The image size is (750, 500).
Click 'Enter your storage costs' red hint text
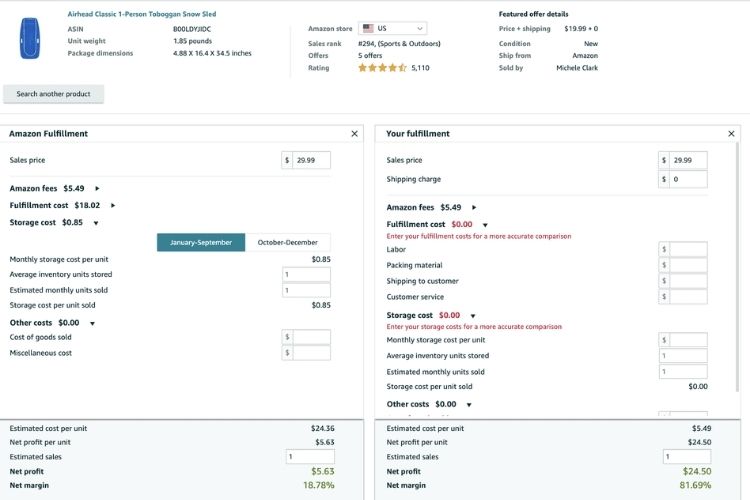tap(474, 327)
